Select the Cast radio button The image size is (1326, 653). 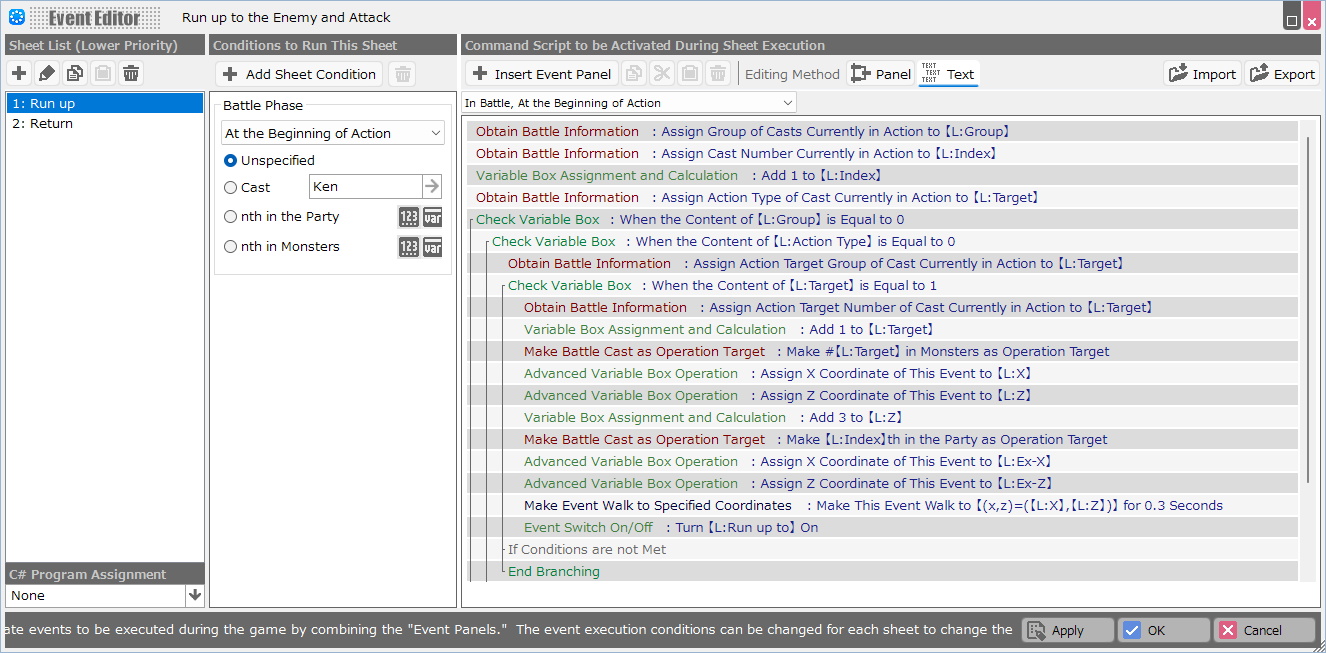click(x=231, y=187)
